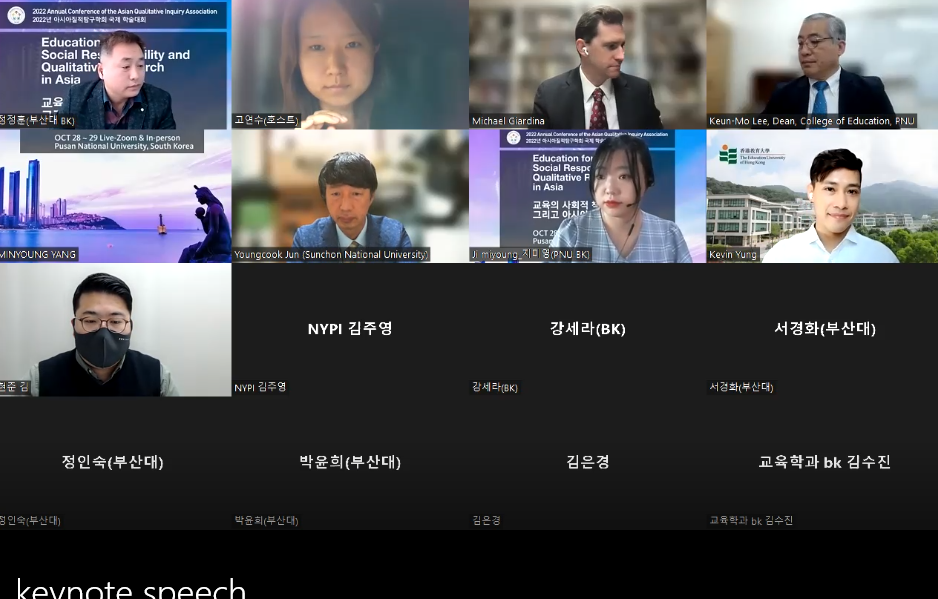Click the 강세라(BK) participant tile
This screenshot has width=938, height=599.
(587, 330)
